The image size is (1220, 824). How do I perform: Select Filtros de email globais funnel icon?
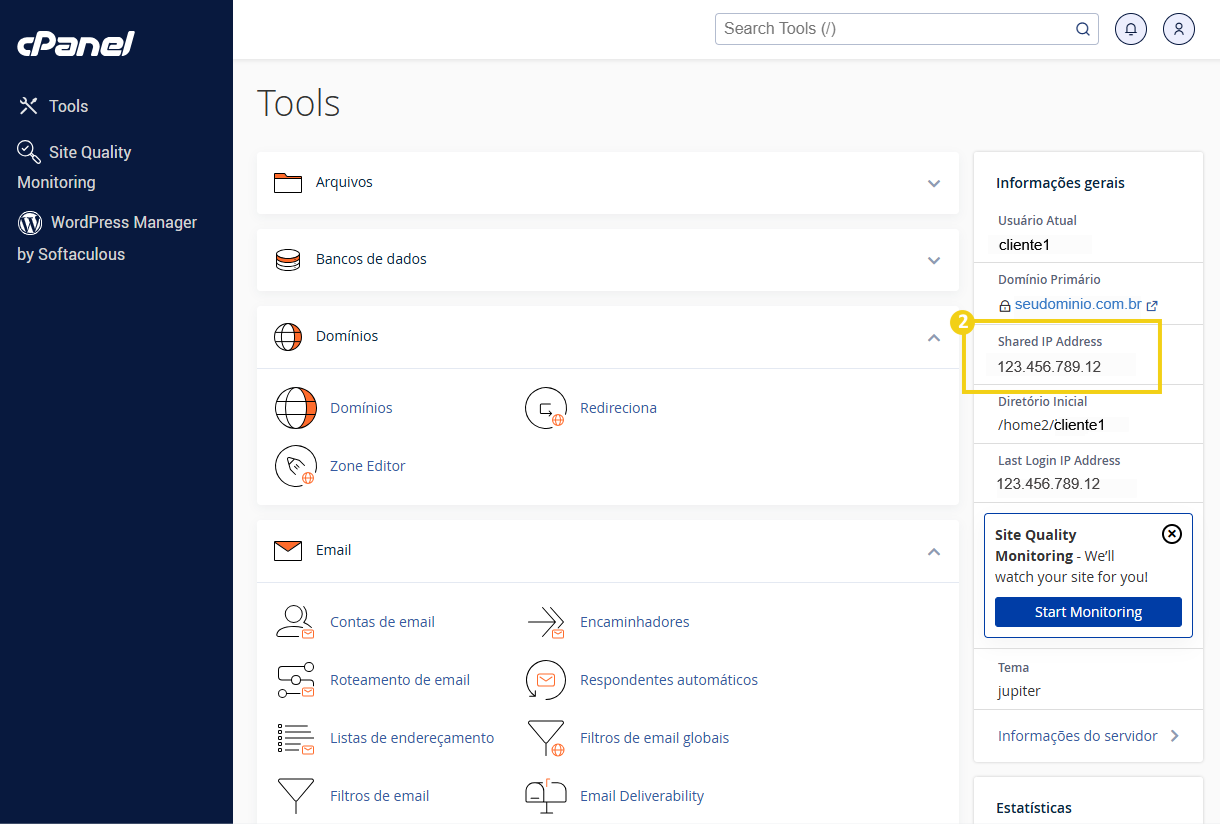(546, 738)
